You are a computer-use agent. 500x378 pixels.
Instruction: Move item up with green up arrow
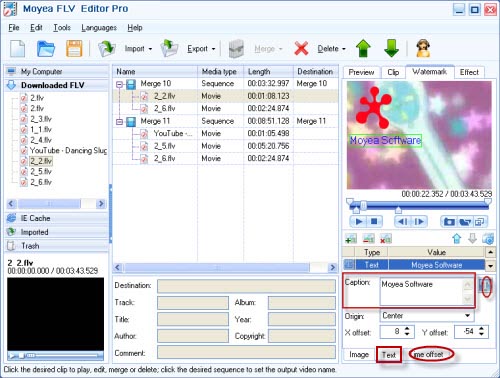tap(363, 49)
